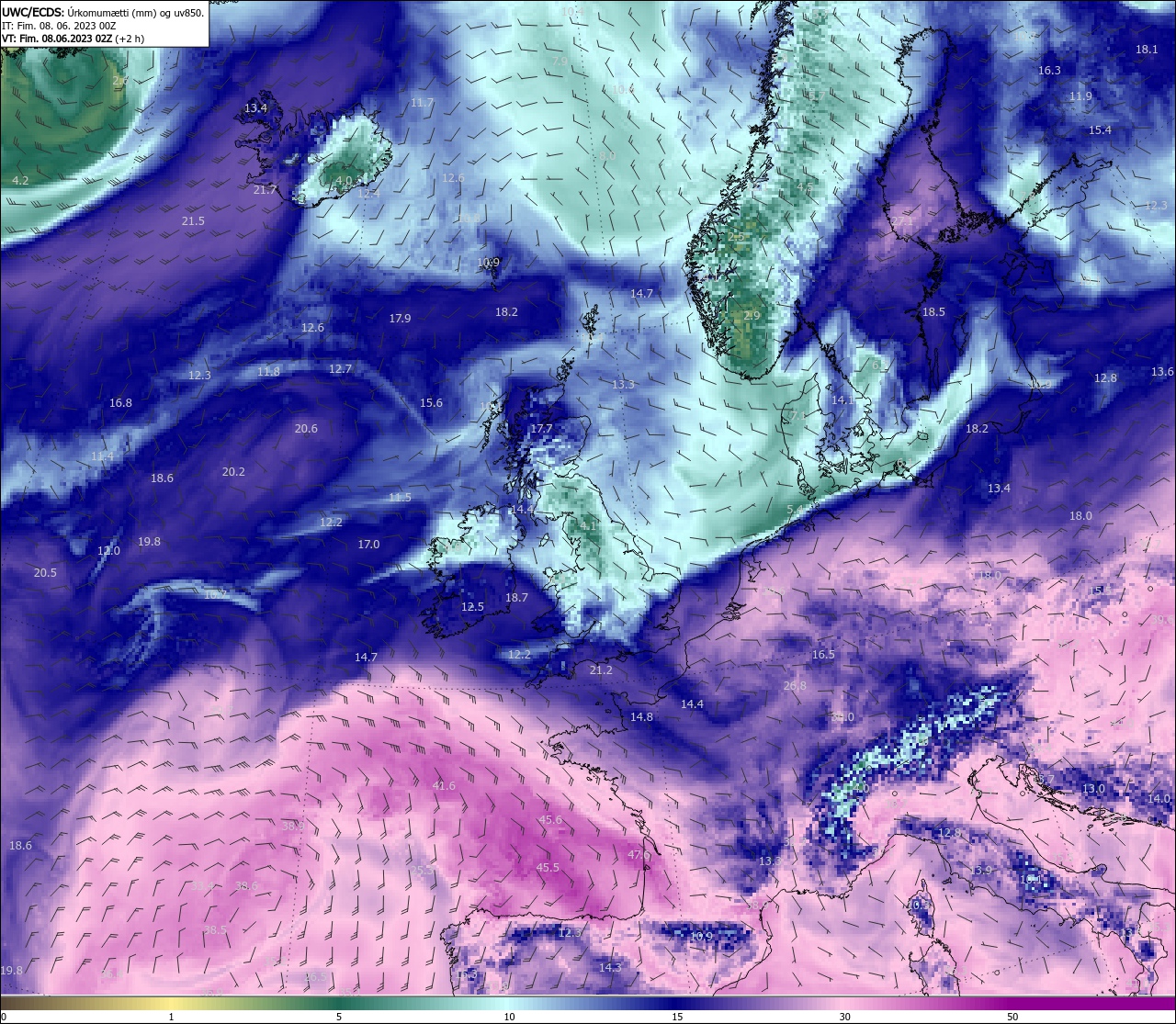This screenshot has width=1176, height=1024.
Task: Click the 16.8 value on the left side
Action: 120,403
